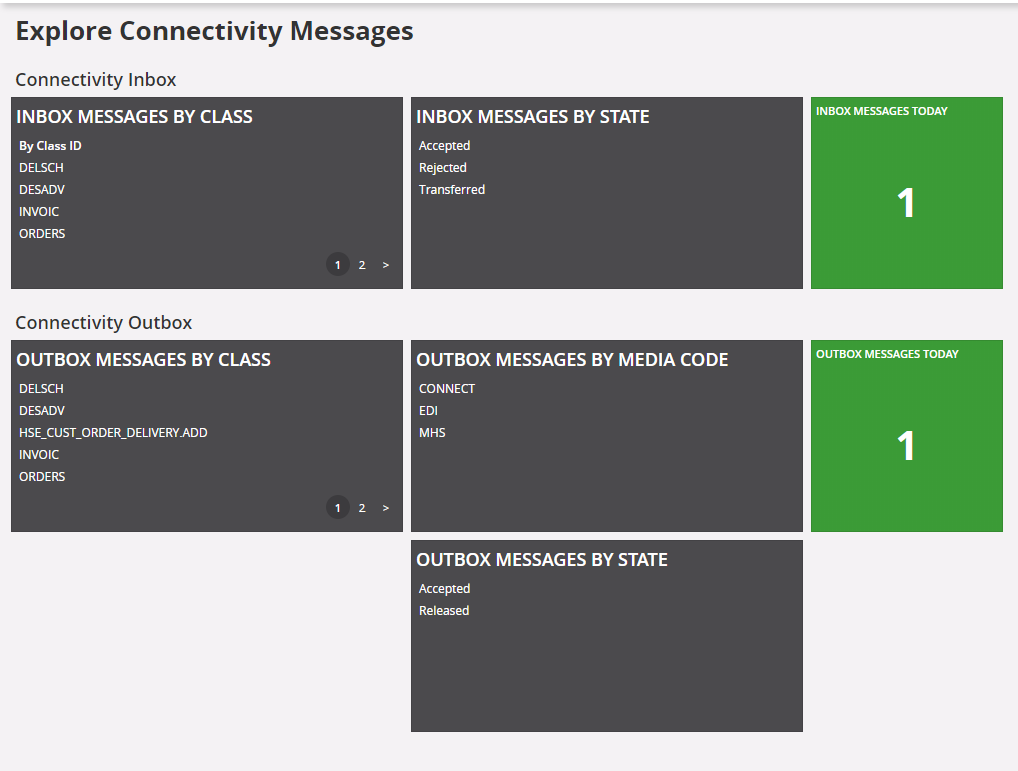The height and width of the screenshot is (771, 1018).
Task: Select EDI media code in outbox
Action: tap(428, 411)
